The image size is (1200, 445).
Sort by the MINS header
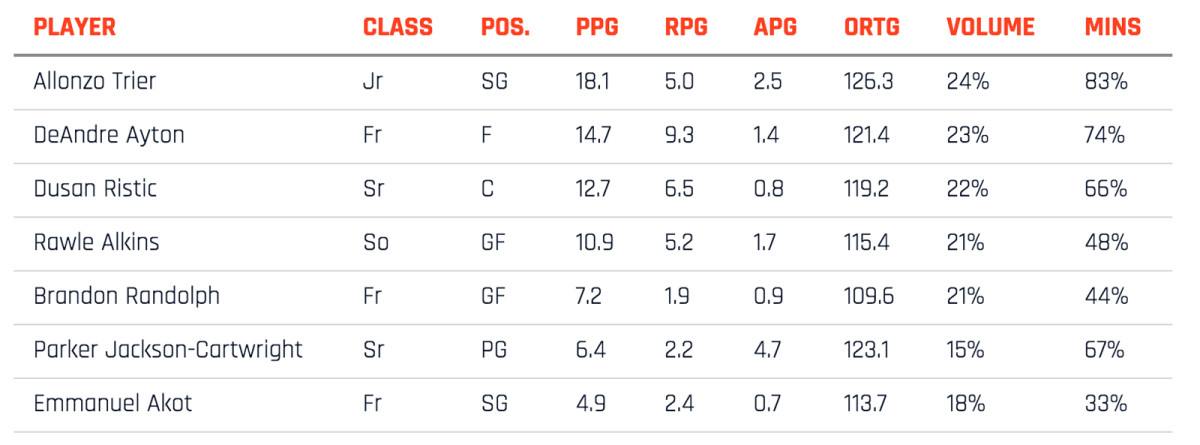tap(1112, 27)
